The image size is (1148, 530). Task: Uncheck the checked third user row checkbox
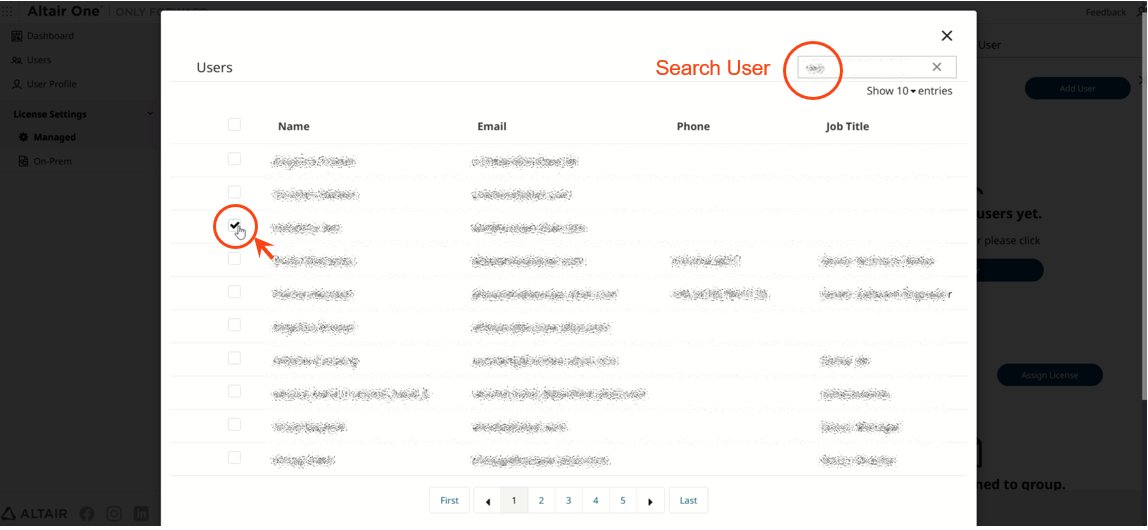234,225
